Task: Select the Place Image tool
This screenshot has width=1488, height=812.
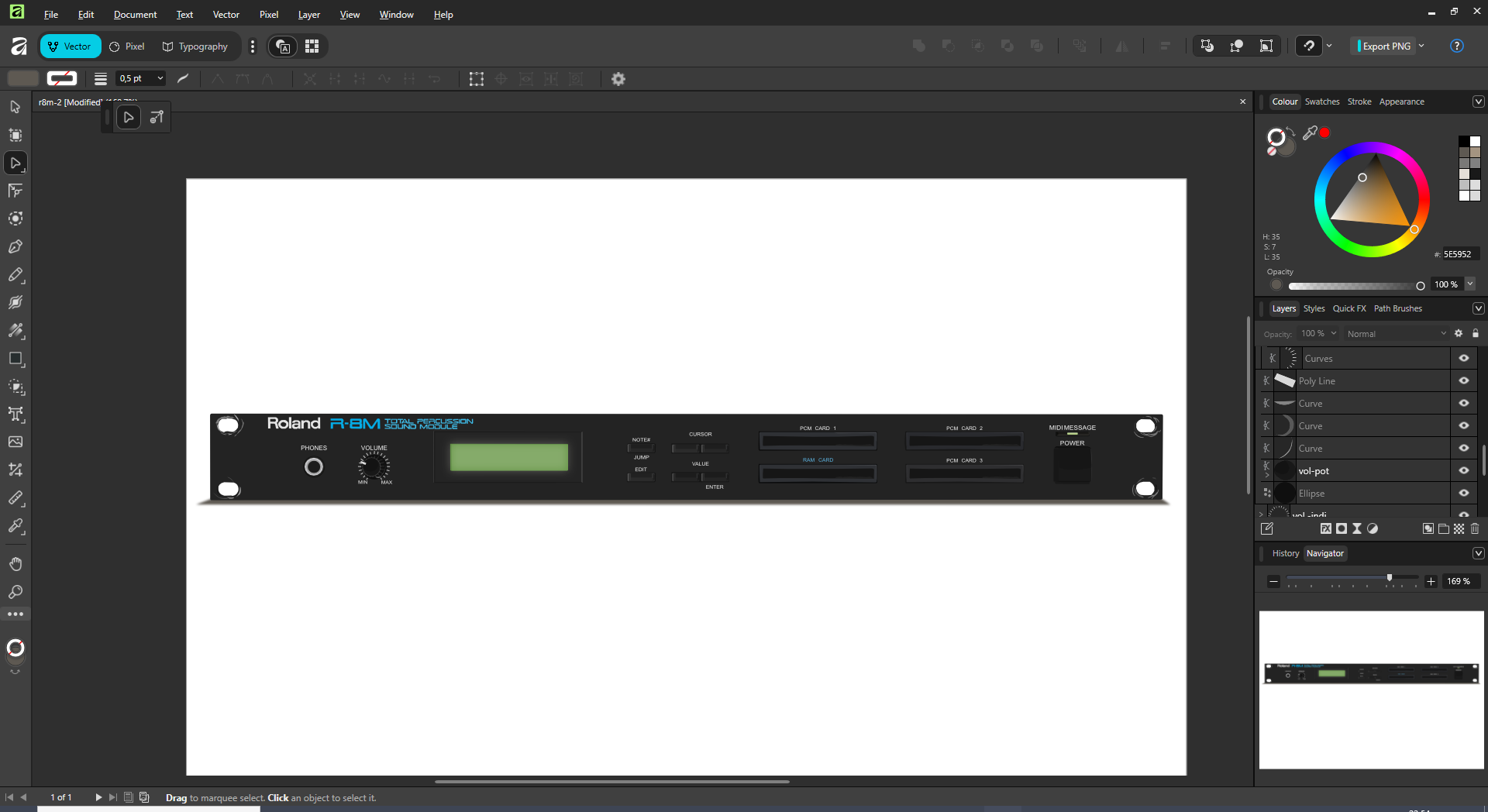Action: (15, 442)
